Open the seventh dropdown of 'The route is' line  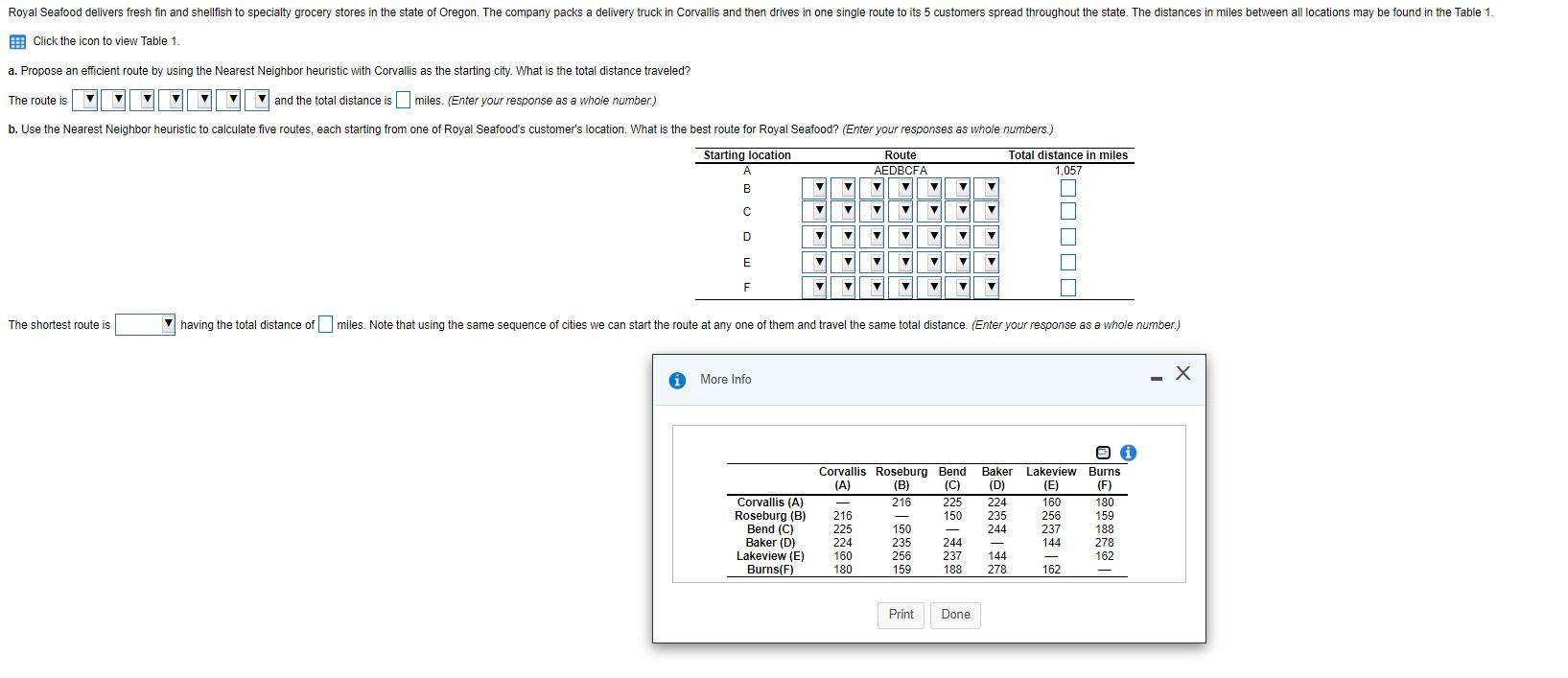pyautogui.click(x=257, y=100)
